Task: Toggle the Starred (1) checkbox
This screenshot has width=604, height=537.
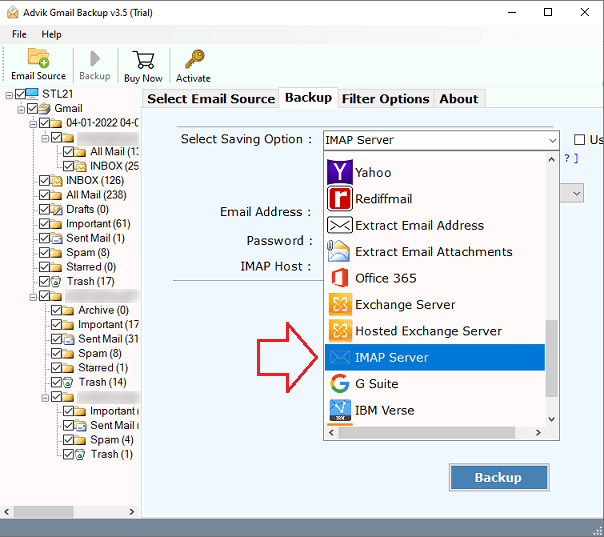Action: (x=56, y=368)
